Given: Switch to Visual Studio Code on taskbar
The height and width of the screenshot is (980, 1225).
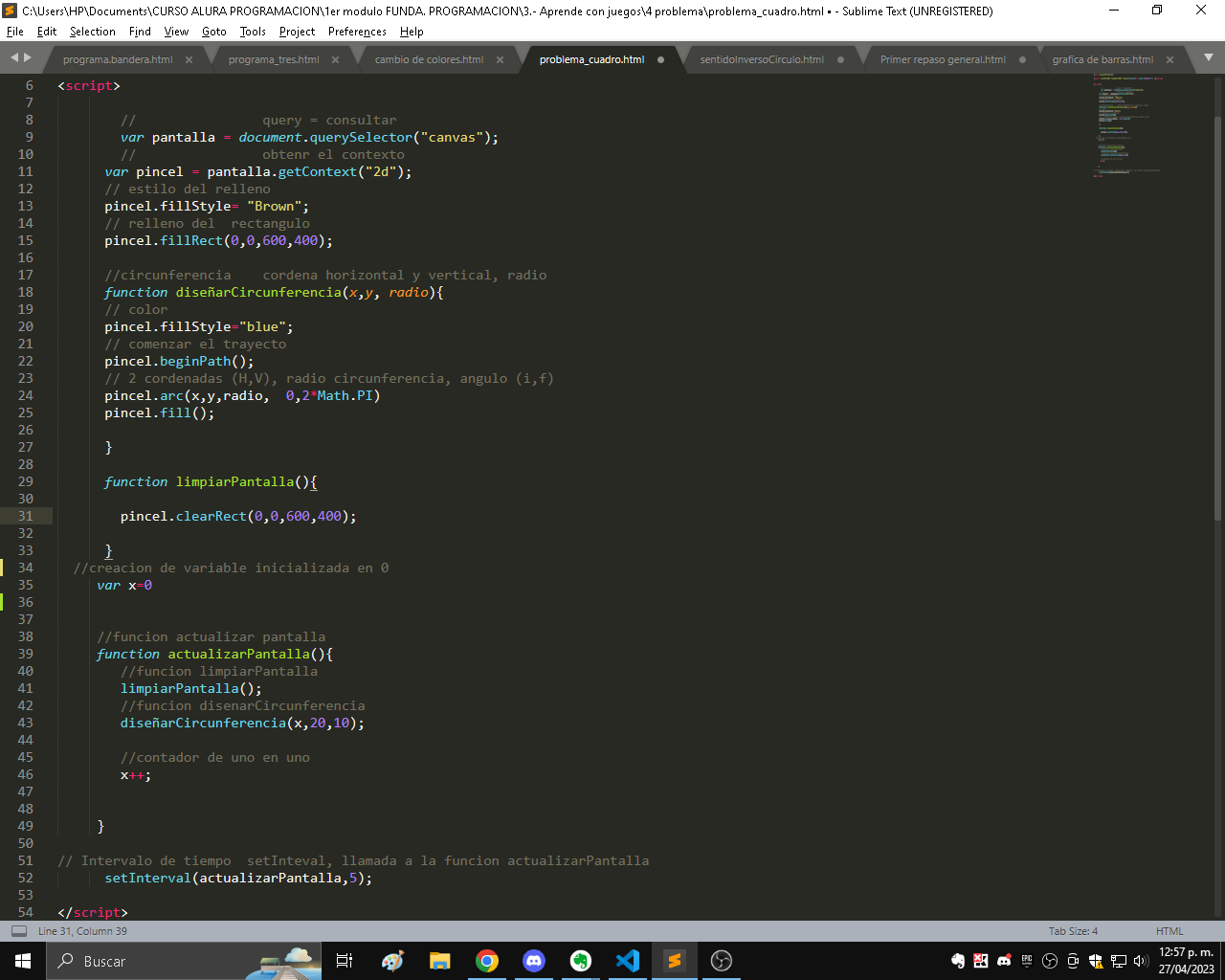Looking at the screenshot, I should (x=628, y=961).
